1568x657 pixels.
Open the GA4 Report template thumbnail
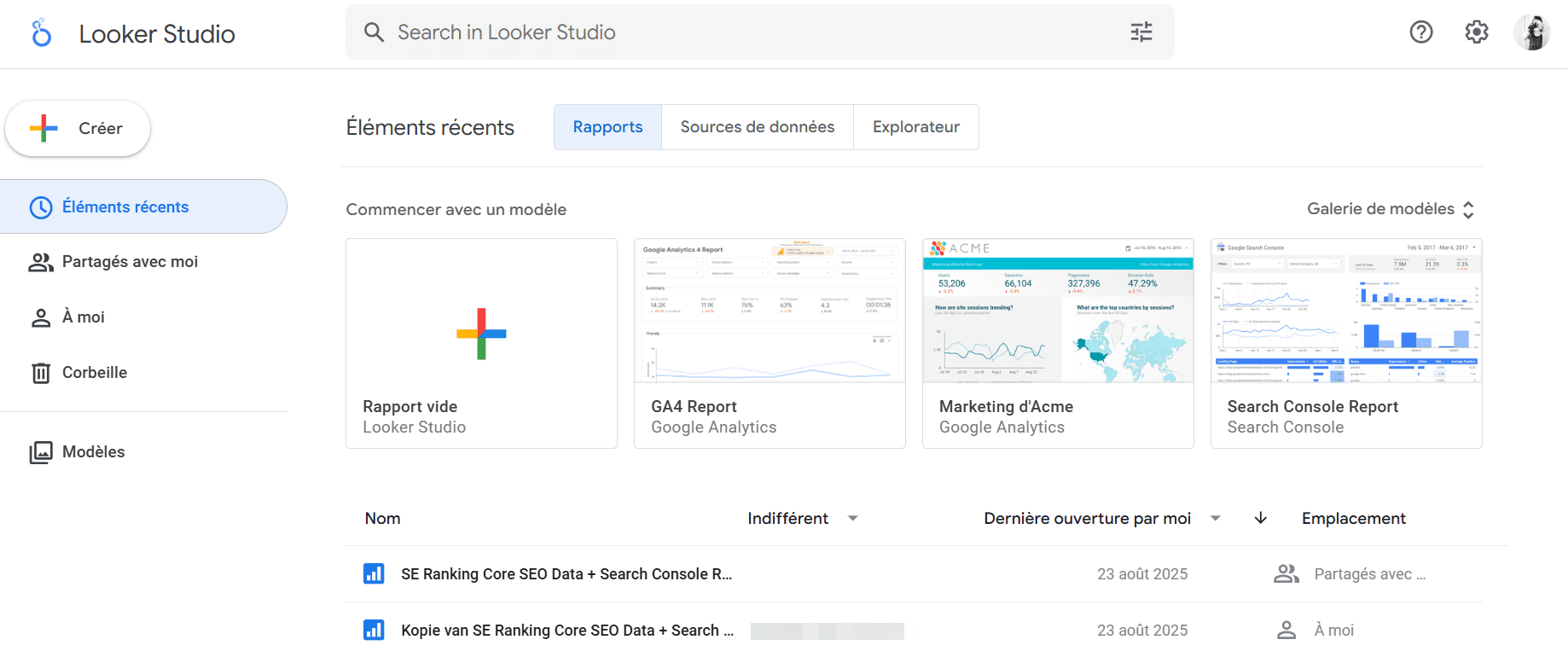click(x=769, y=311)
